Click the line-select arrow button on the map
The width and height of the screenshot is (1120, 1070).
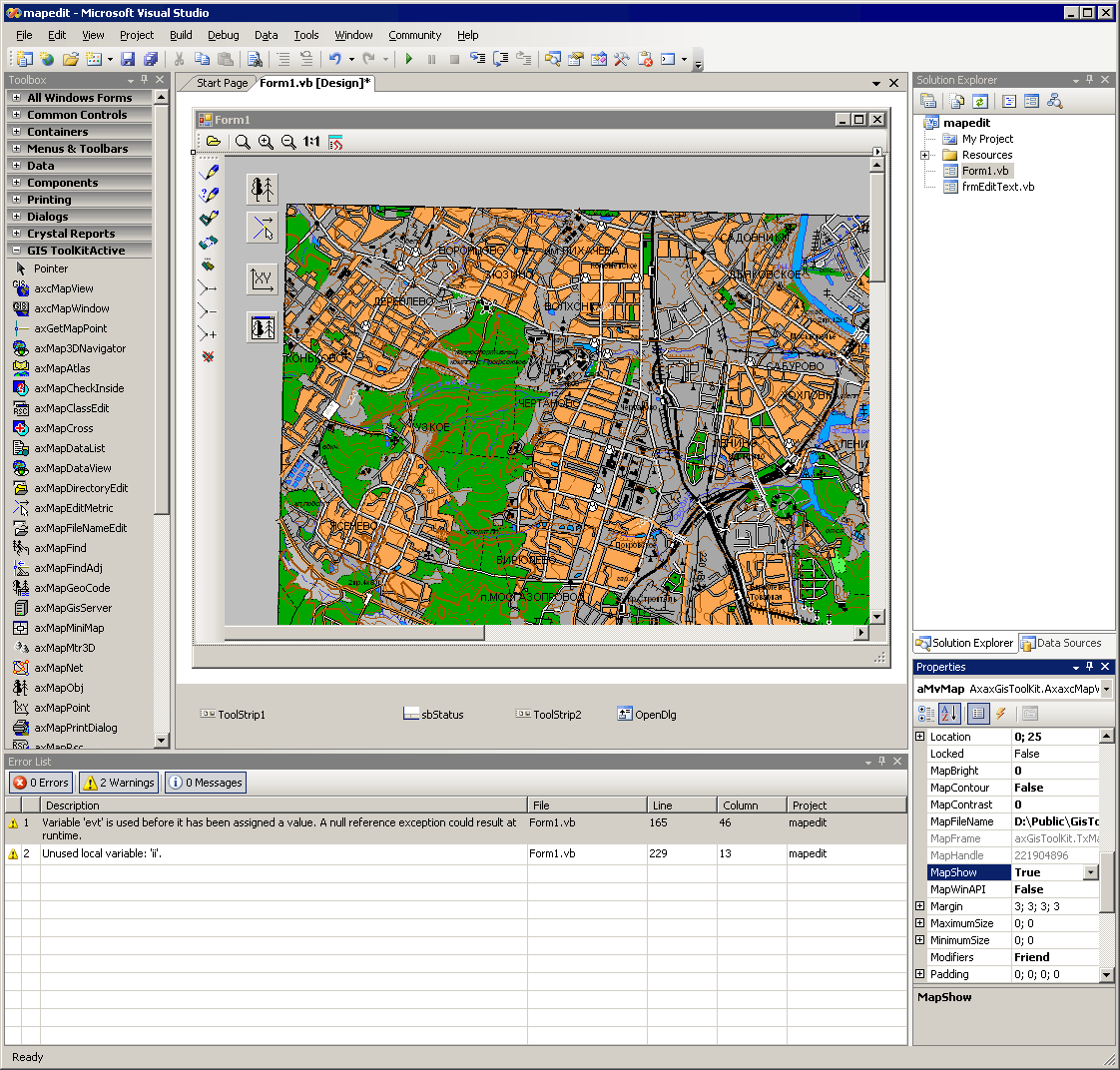coord(263,228)
